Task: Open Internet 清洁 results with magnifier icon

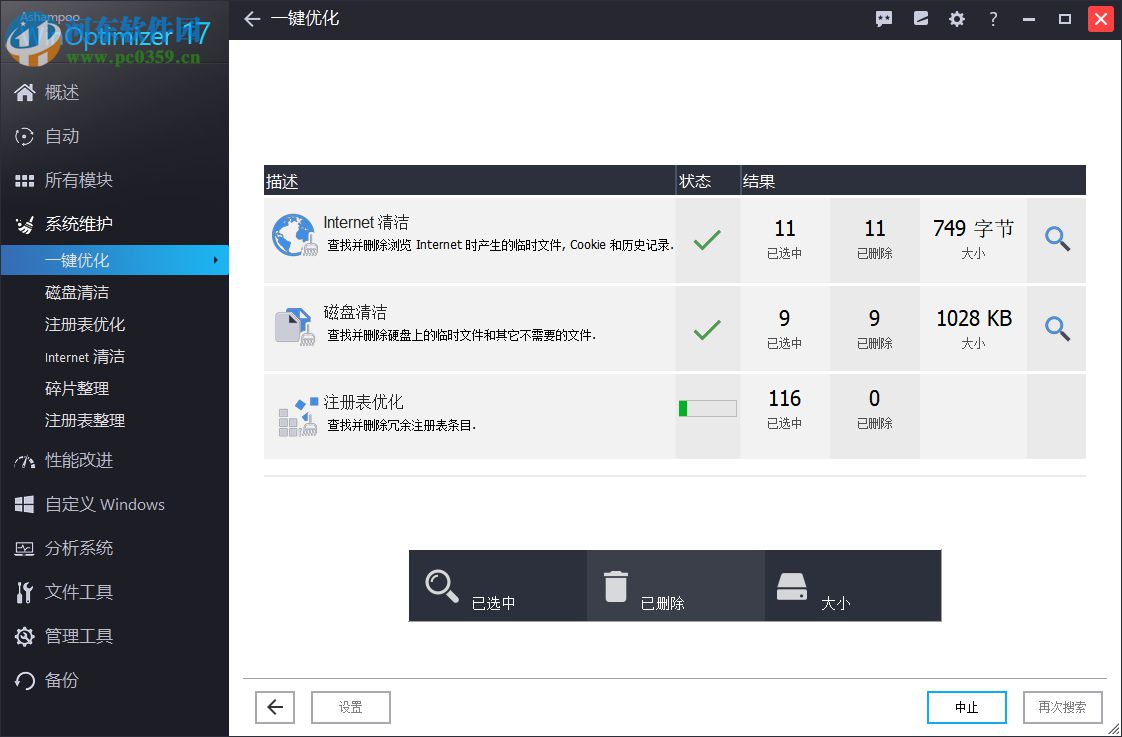Action: coord(1056,239)
